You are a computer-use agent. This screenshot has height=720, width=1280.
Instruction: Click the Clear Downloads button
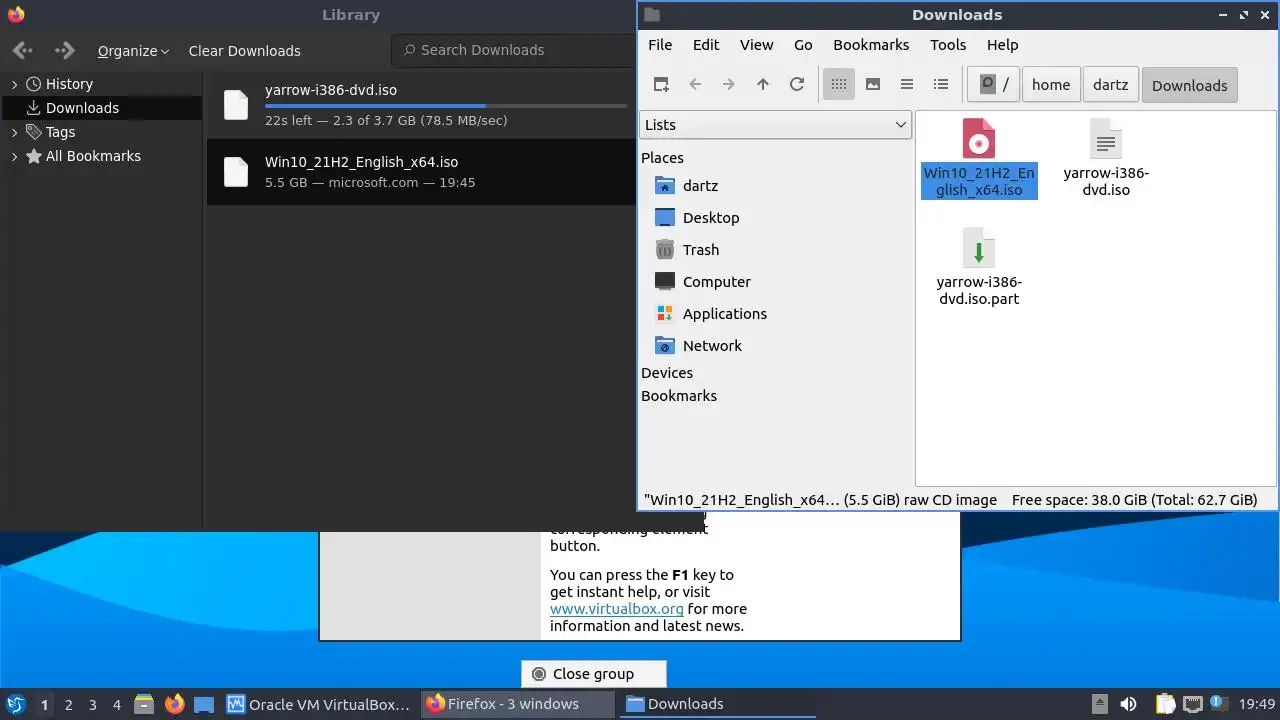[244, 51]
